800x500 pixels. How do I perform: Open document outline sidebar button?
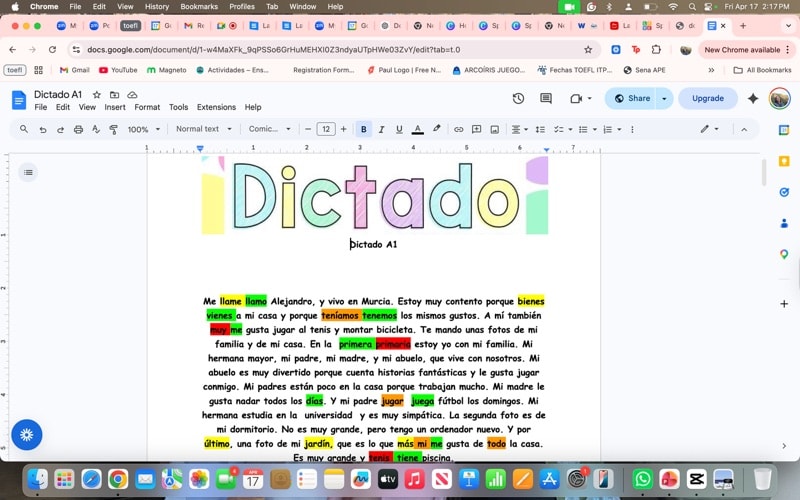coord(28,172)
